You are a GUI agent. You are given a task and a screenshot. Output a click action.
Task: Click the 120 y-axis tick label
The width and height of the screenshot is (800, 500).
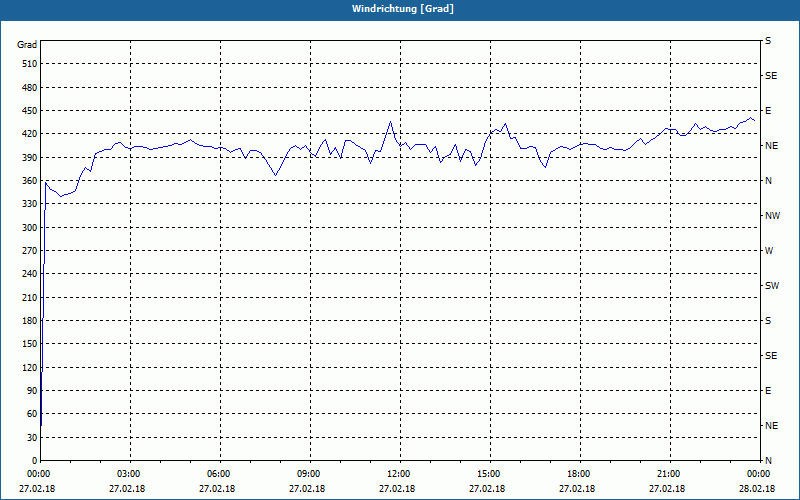click(x=29, y=367)
